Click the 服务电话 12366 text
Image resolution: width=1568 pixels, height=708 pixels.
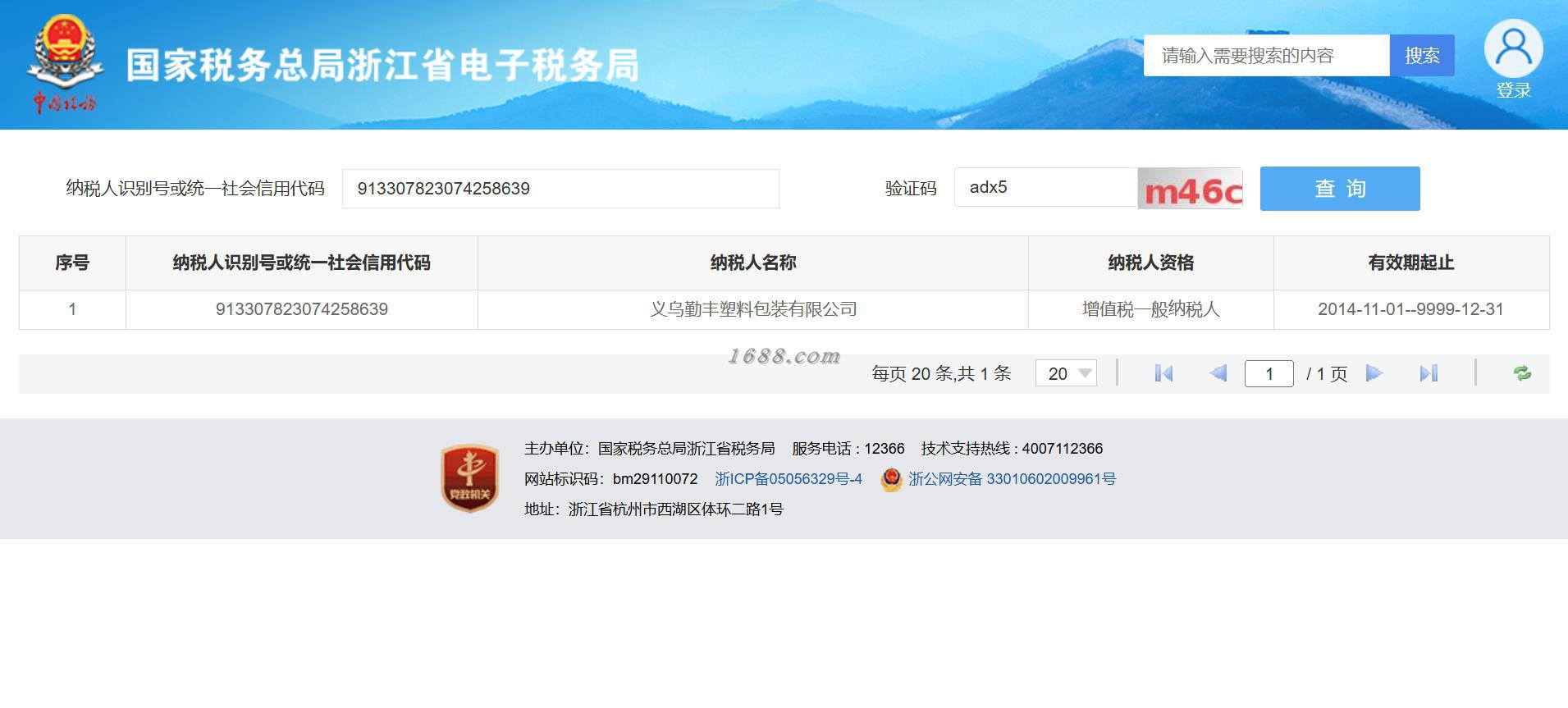coord(848,449)
